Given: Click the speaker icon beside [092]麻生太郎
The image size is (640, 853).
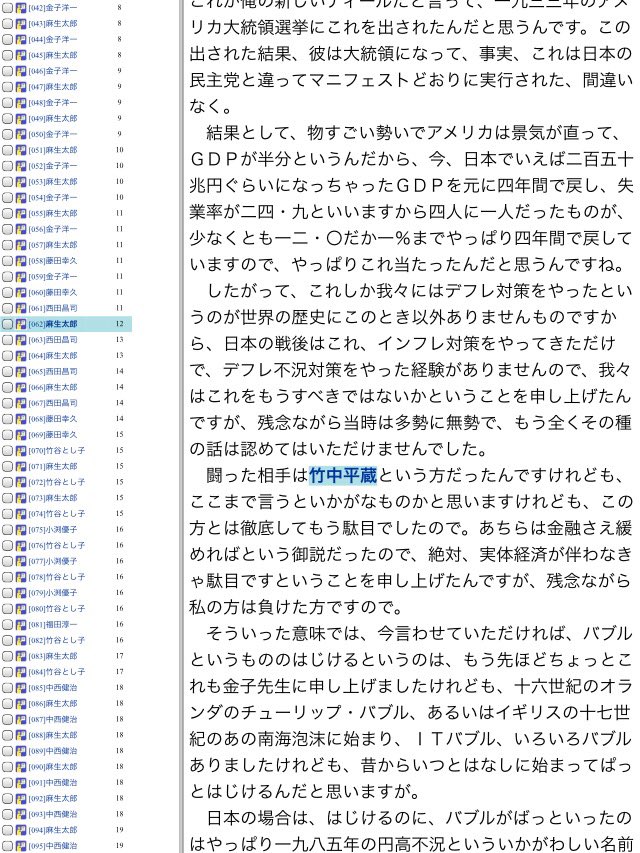Looking at the screenshot, I should pyautogui.click(x=21, y=799).
